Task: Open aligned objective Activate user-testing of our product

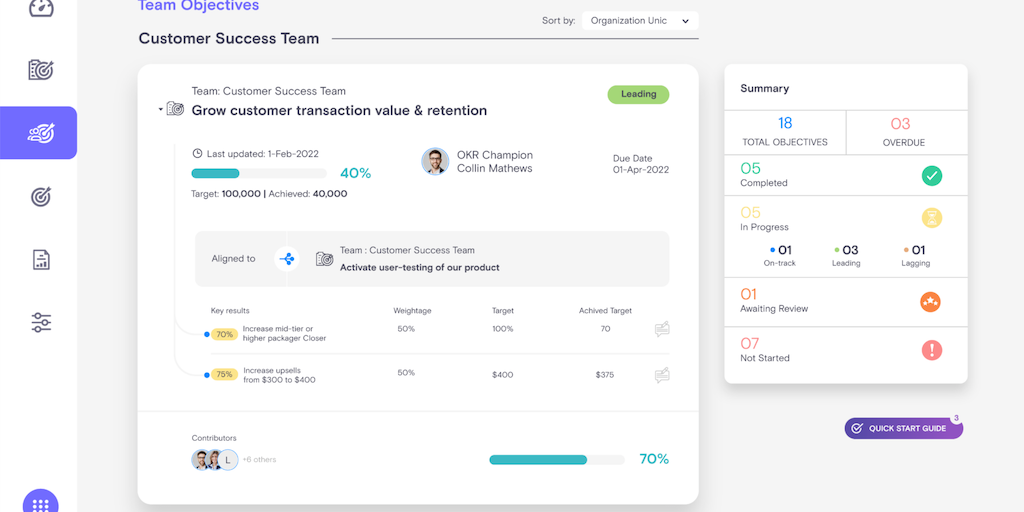Action: [419, 267]
